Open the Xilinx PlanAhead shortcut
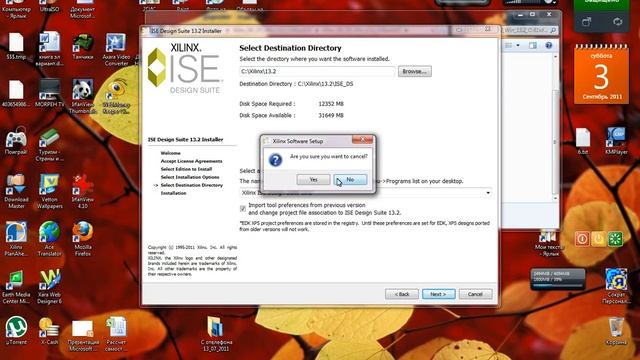Screen dimensions: 640x360 16,239
